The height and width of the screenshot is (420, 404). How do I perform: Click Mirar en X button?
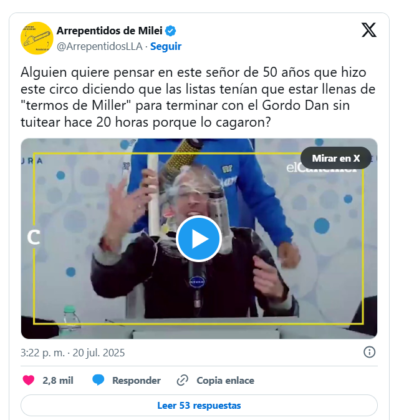tap(336, 158)
